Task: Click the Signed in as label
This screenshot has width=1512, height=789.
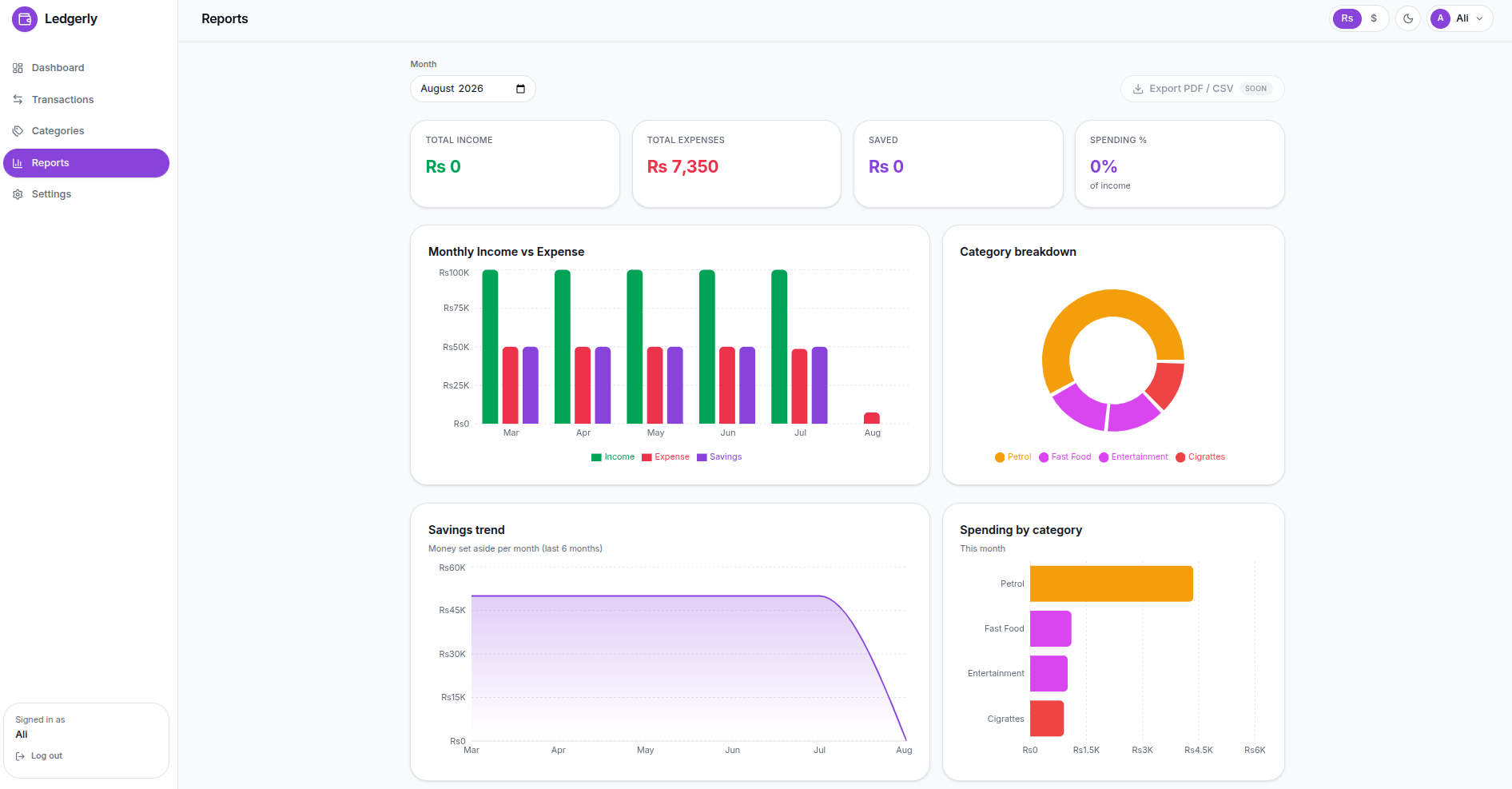Action: [x=40, y=720]
